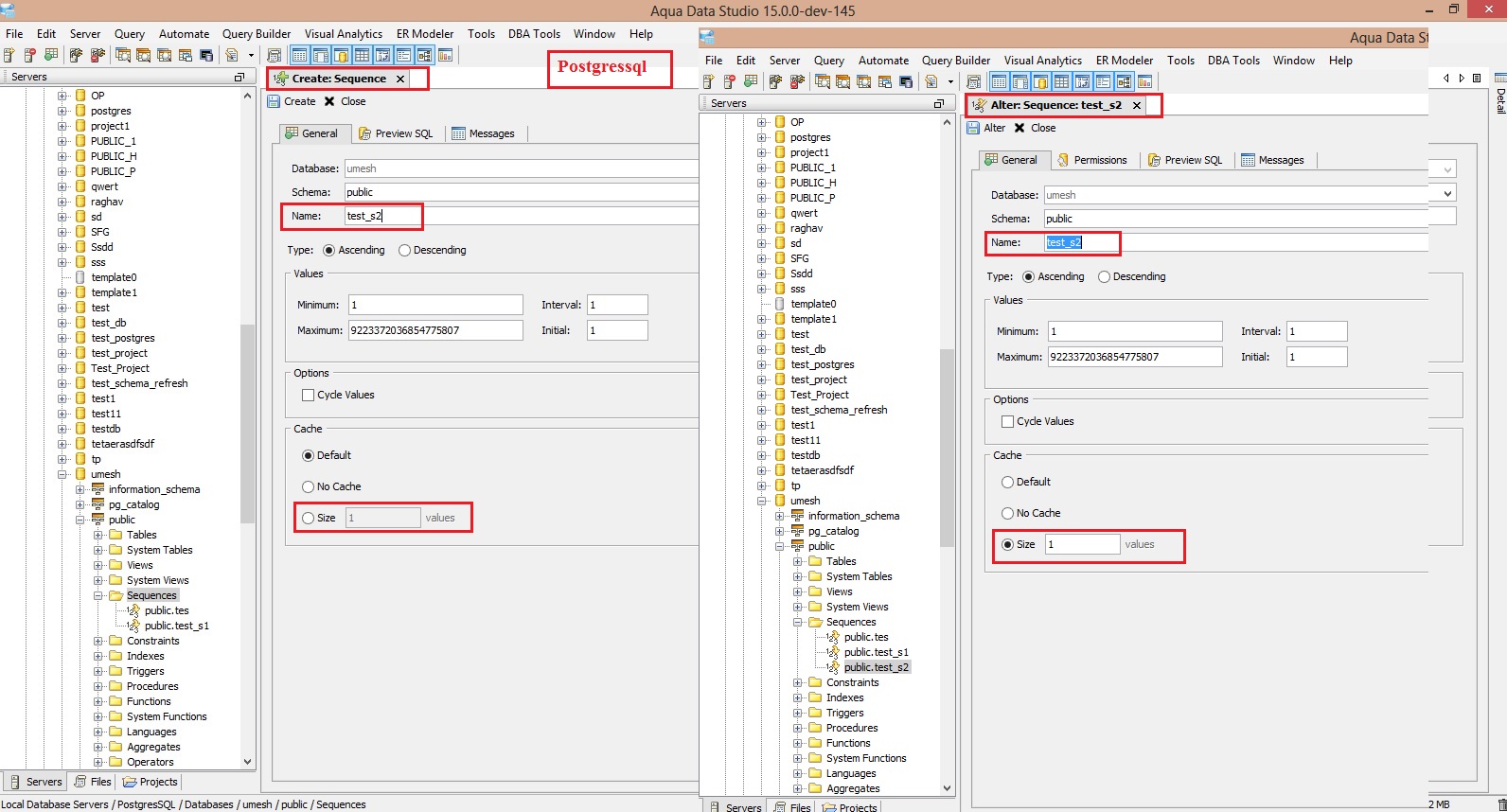
Task: Collapse public schema in right tree
Action: coord(780,546)
